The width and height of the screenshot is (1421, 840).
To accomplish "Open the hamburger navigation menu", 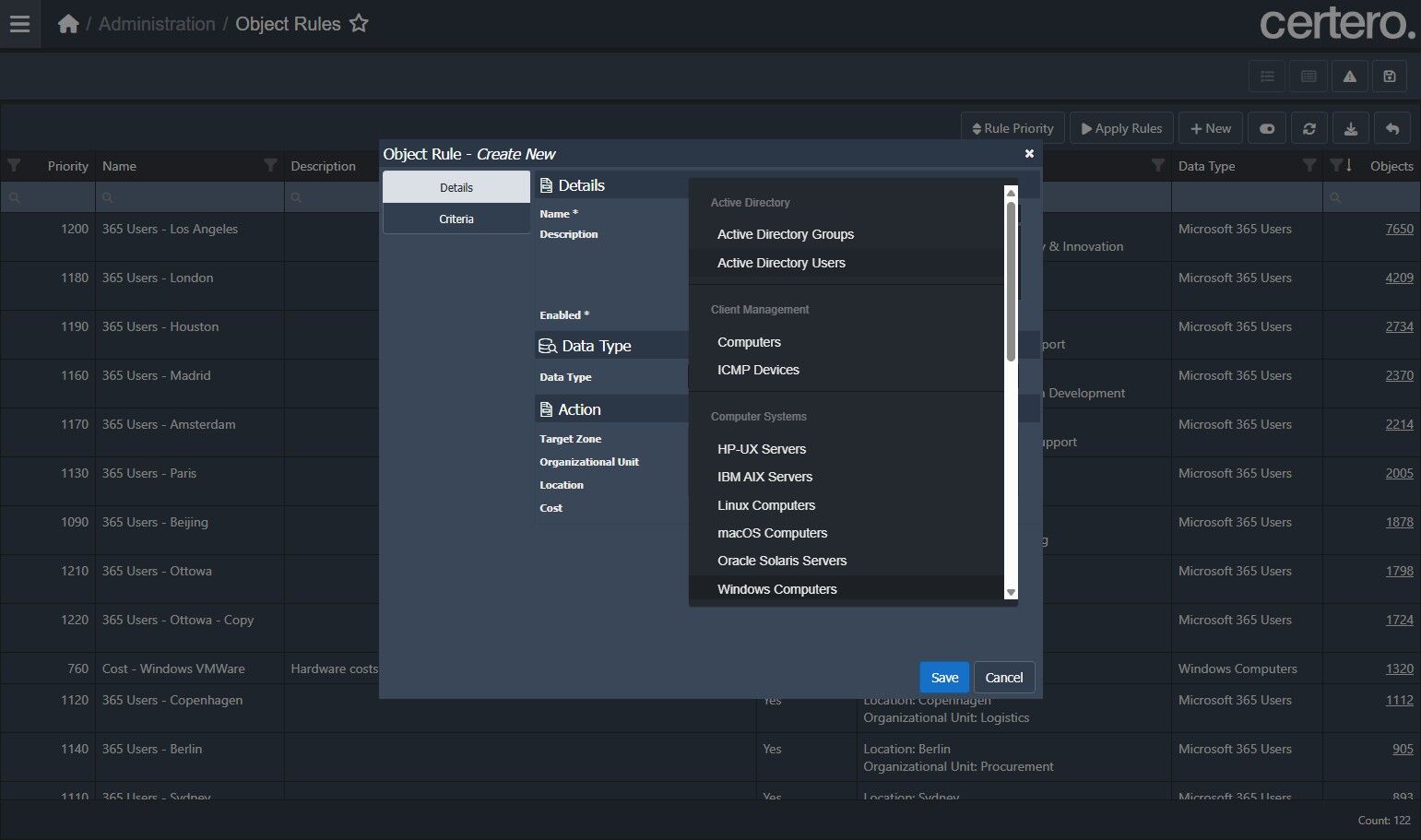I will [19, 24].
